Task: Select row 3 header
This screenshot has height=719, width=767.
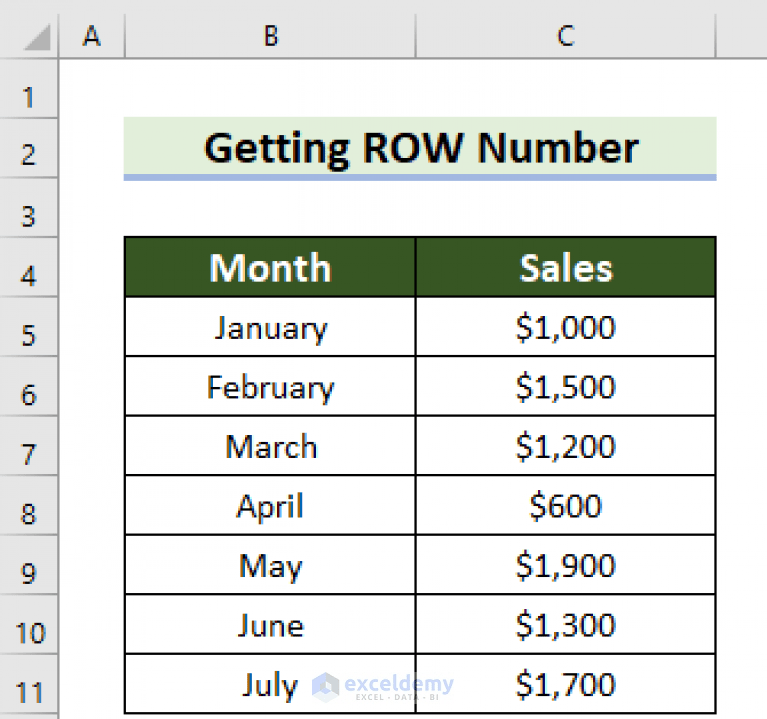Action: coord(29,208)
